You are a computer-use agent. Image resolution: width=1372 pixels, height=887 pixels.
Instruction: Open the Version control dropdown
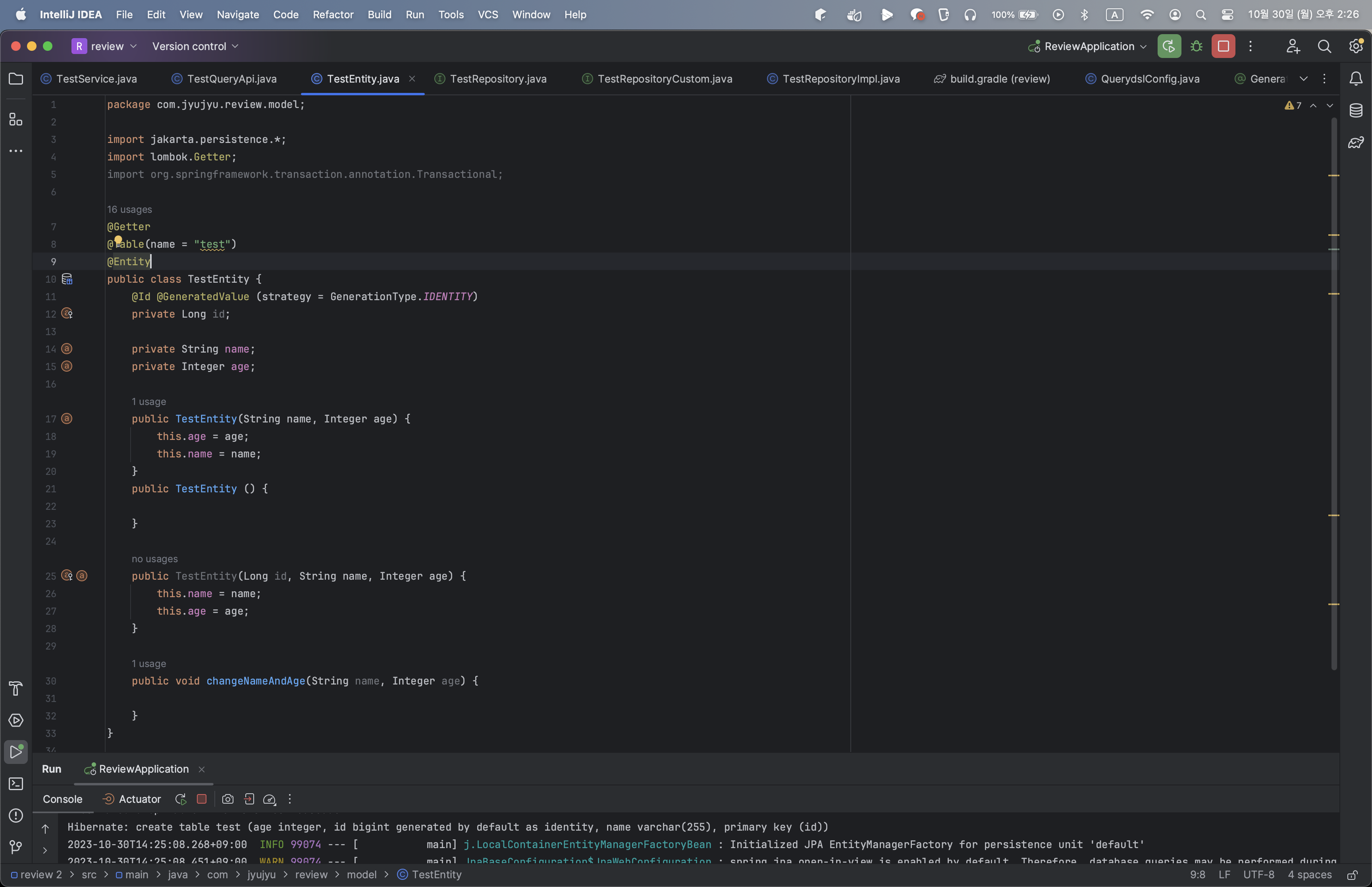tap(195, 46)
